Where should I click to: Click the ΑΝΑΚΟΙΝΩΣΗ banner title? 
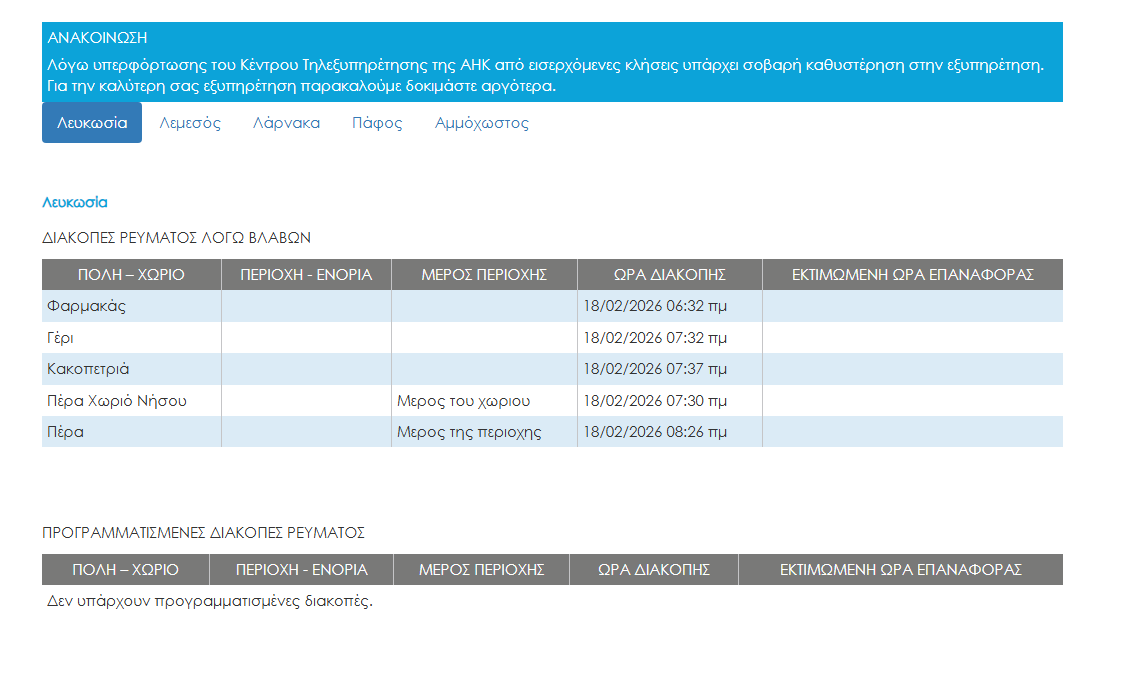pos(98,38)
